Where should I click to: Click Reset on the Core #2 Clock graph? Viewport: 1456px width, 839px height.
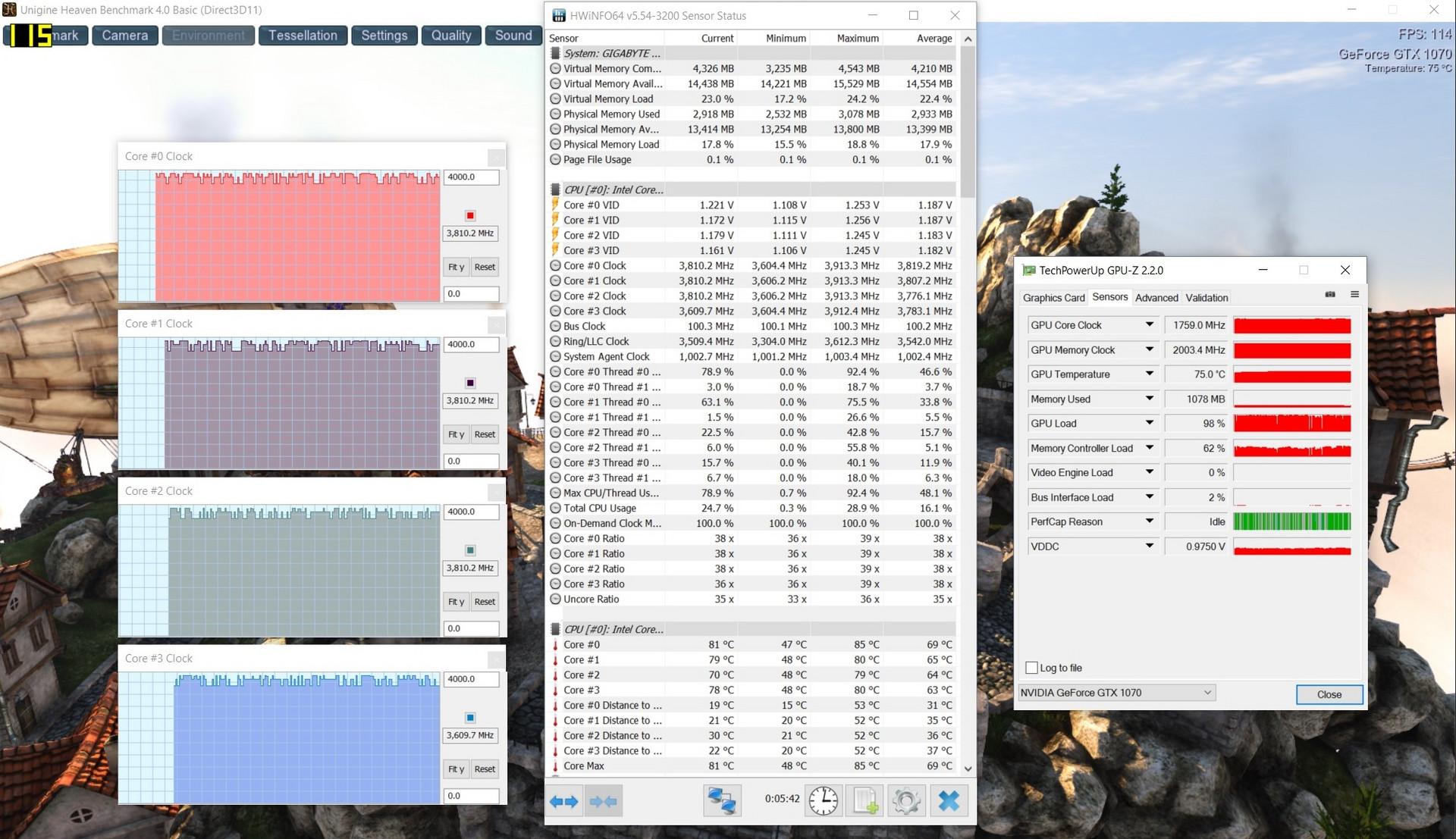[485, 602]
